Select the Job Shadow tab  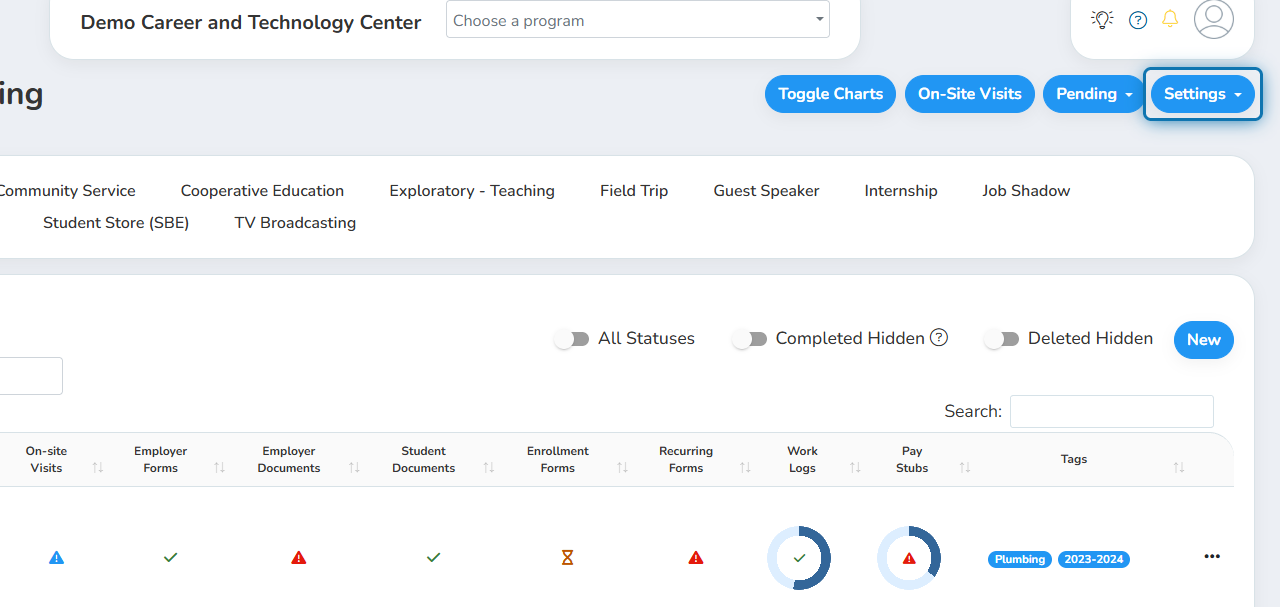(1026, 190)
